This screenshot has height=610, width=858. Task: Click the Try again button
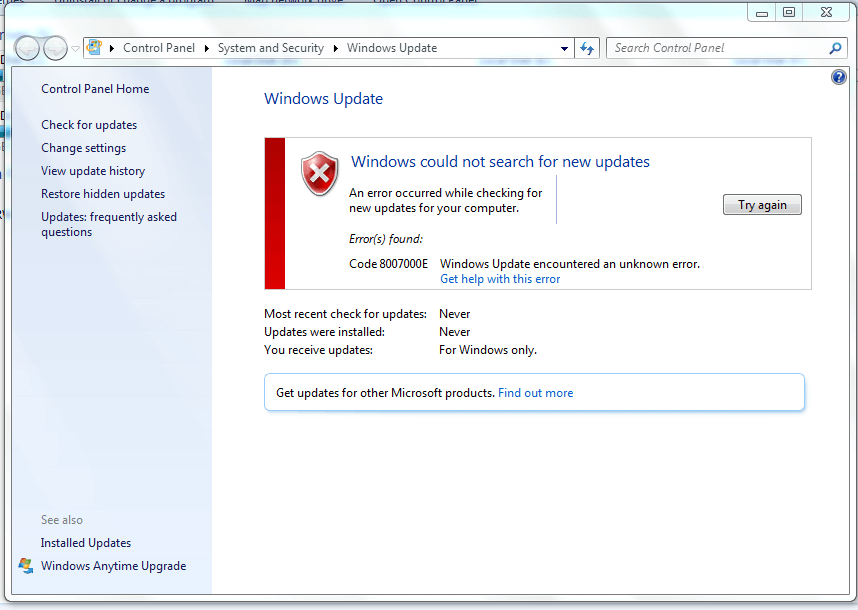(x=762, y=205)
